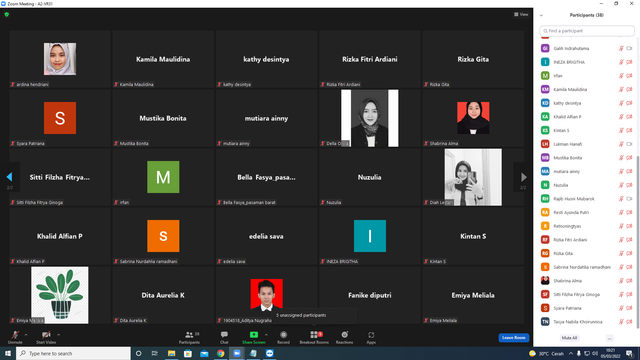640x360 pixels.
Task: Open Microsoft Store from the taskbar
Action: coord(188,353)
